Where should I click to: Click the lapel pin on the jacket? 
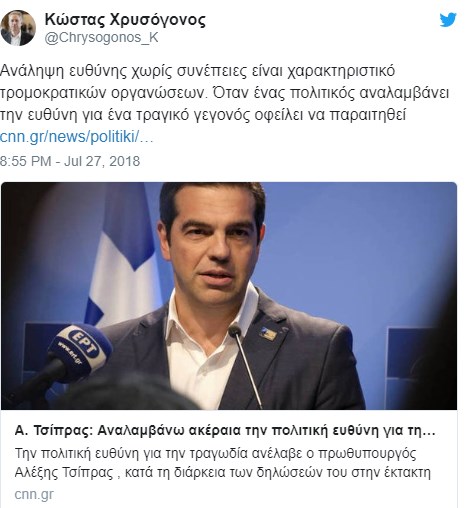pyautogui.click(x=268, y=334)
